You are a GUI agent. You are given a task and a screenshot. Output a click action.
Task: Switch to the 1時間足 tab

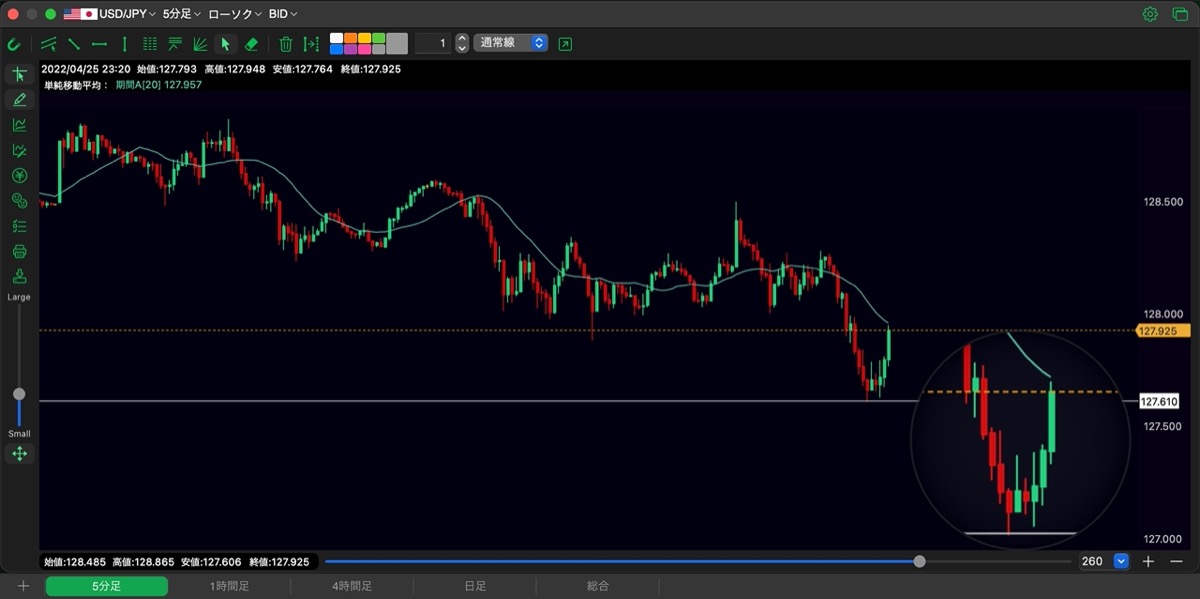(x=229, y=586)
